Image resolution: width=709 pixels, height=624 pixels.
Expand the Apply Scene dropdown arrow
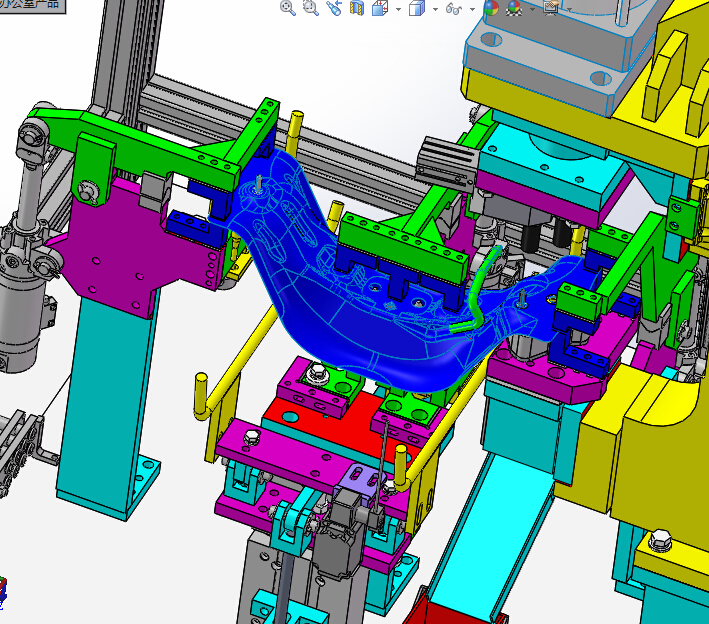click(532, 9)
